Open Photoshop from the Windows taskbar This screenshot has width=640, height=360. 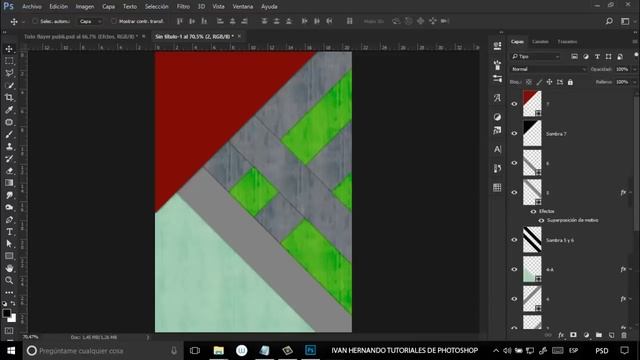(310, 350)
